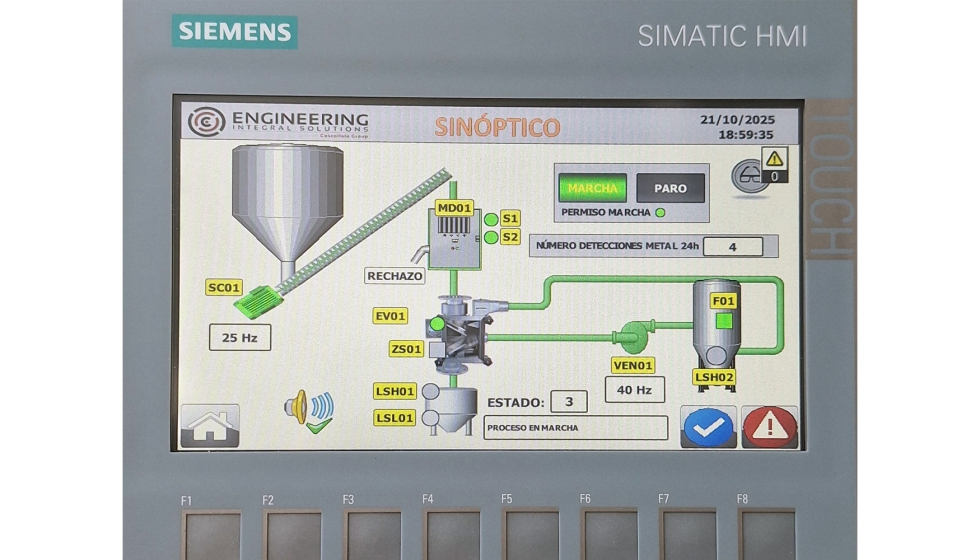Tap the MD01 metal detector unit
980x560 pixels.
point(454,241)
